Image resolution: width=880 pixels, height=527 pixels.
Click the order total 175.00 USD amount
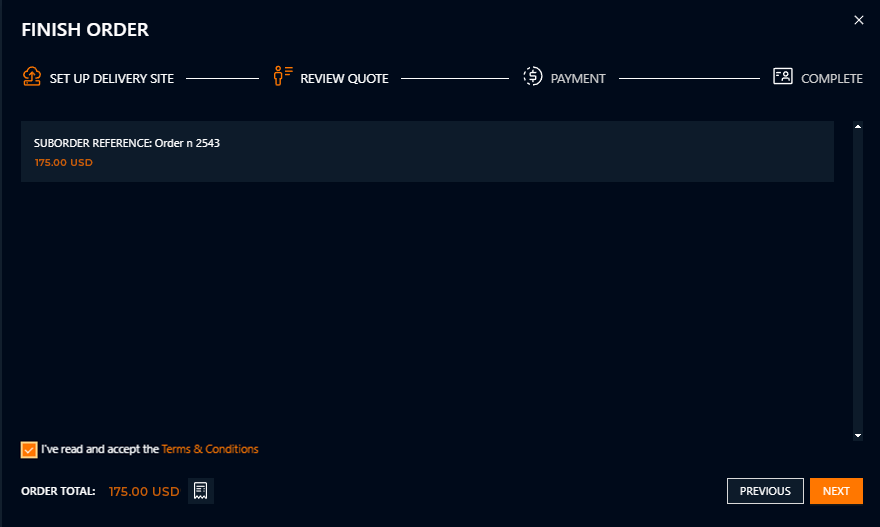click(x=144, y=491)
